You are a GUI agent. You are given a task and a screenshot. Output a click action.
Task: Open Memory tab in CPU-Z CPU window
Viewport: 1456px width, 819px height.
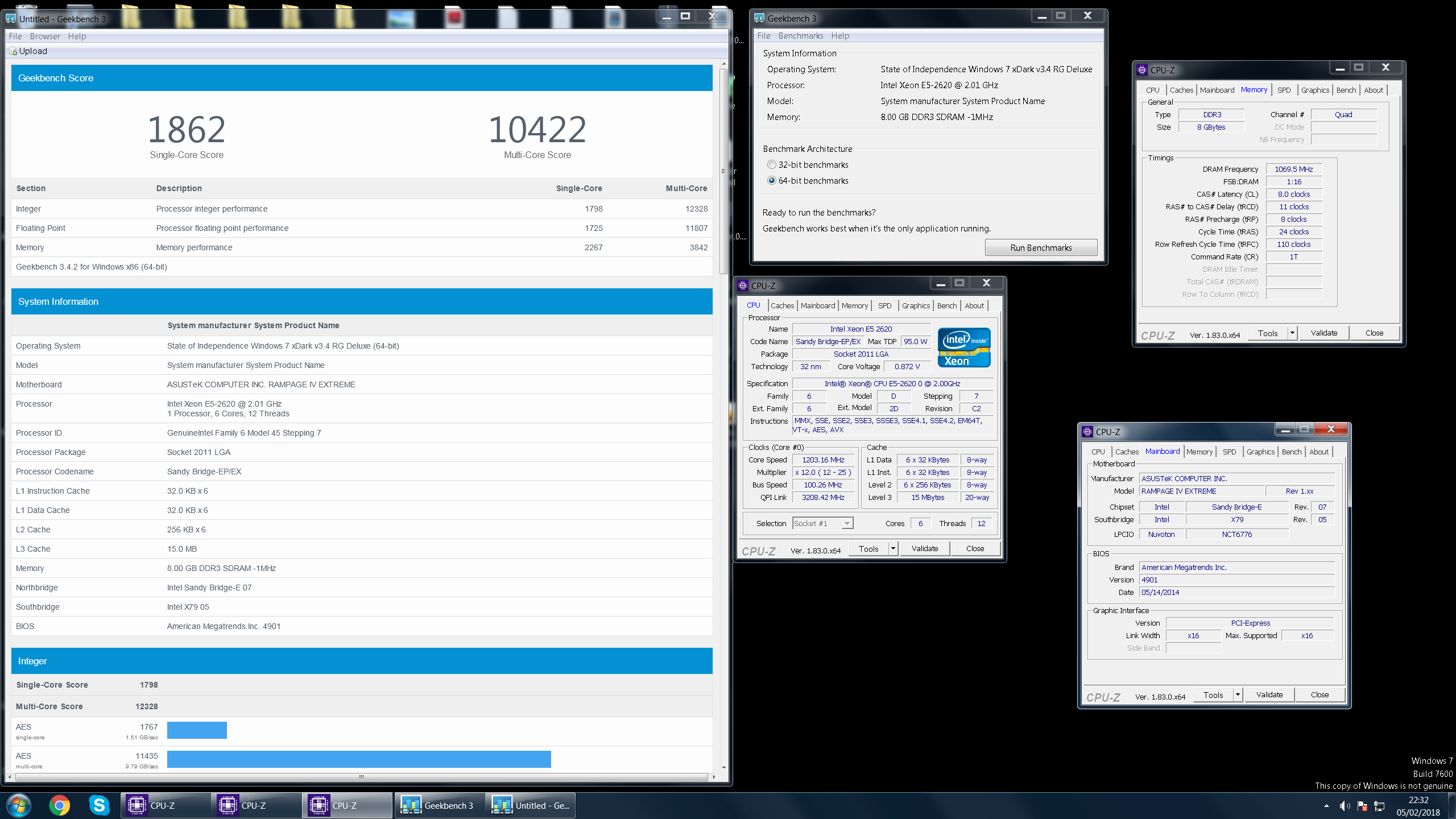855,306
